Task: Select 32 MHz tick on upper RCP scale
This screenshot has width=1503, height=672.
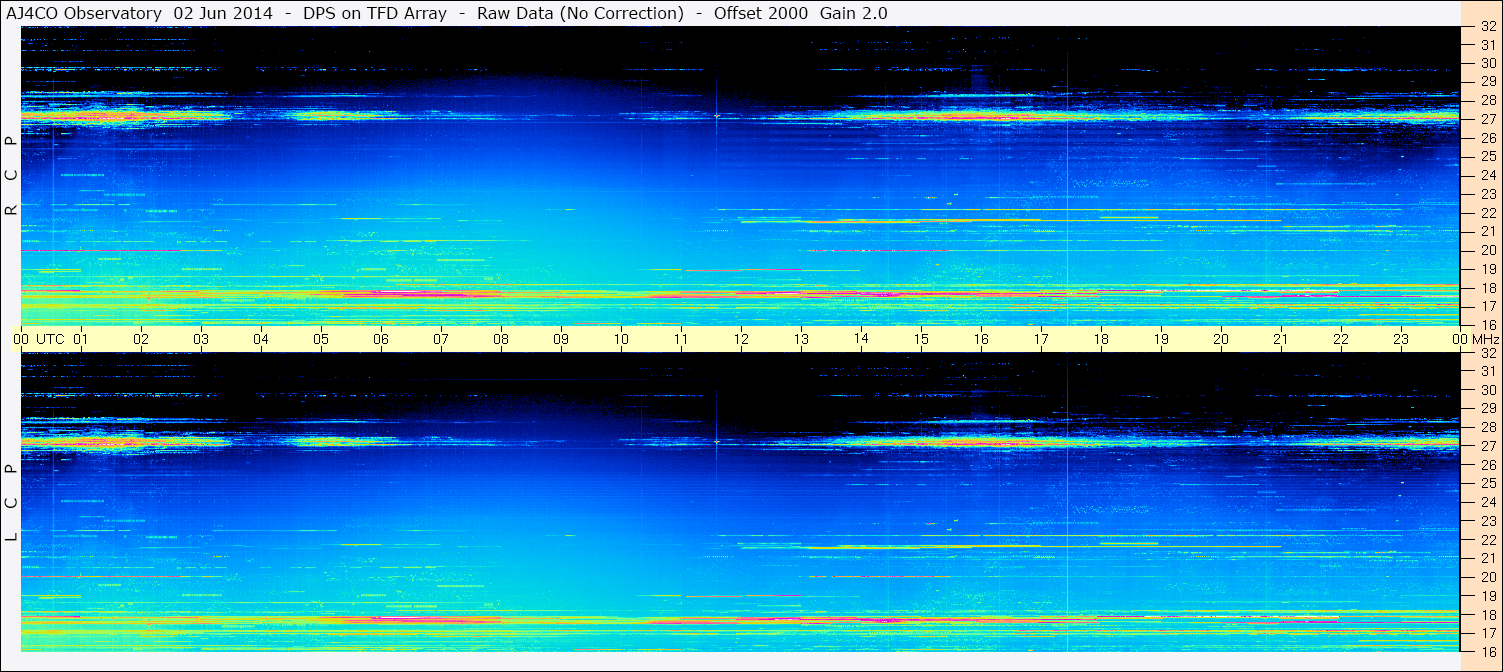Action: coord(1487,27)
